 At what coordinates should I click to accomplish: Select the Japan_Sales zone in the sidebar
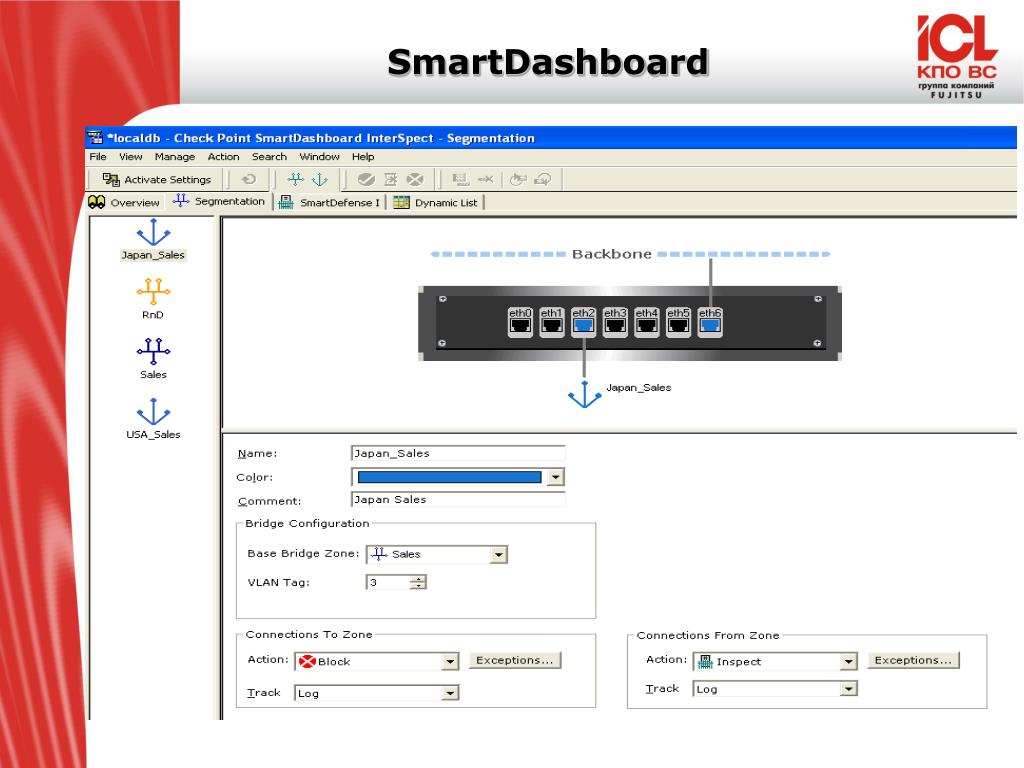coord(153,240)
